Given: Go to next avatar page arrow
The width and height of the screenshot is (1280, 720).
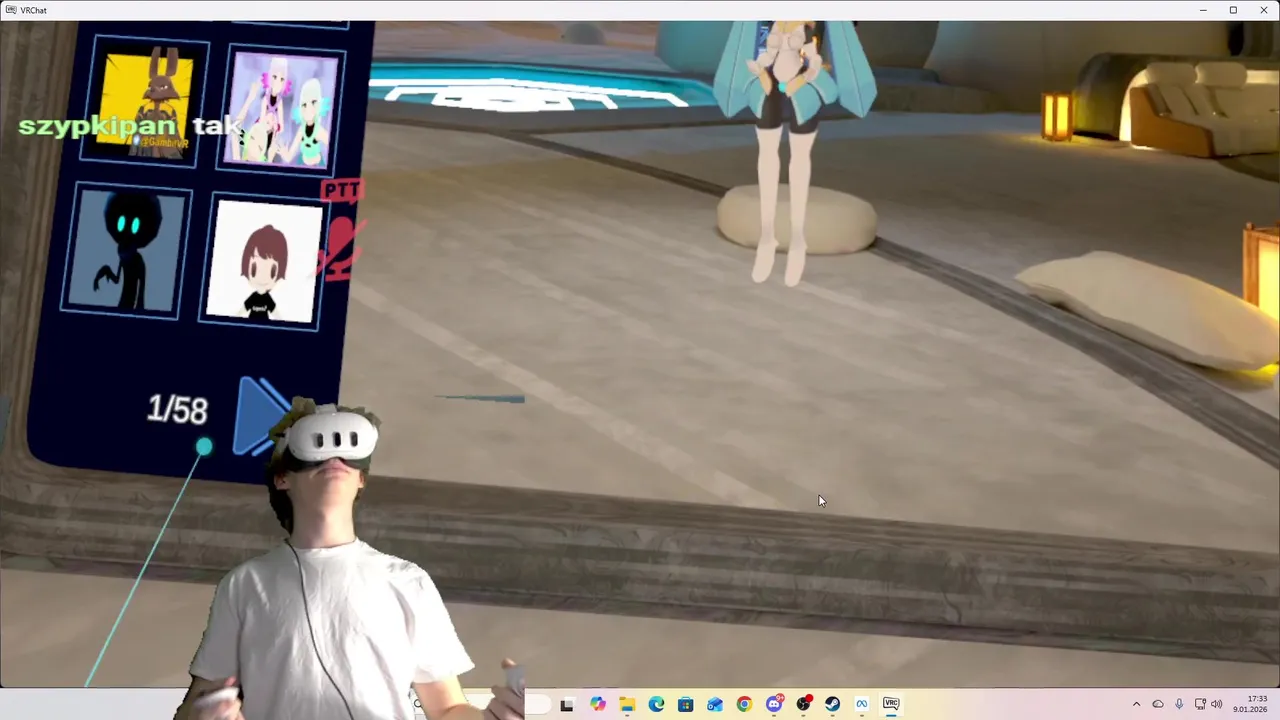Looking at the screenshot, I should coord(260,415).
